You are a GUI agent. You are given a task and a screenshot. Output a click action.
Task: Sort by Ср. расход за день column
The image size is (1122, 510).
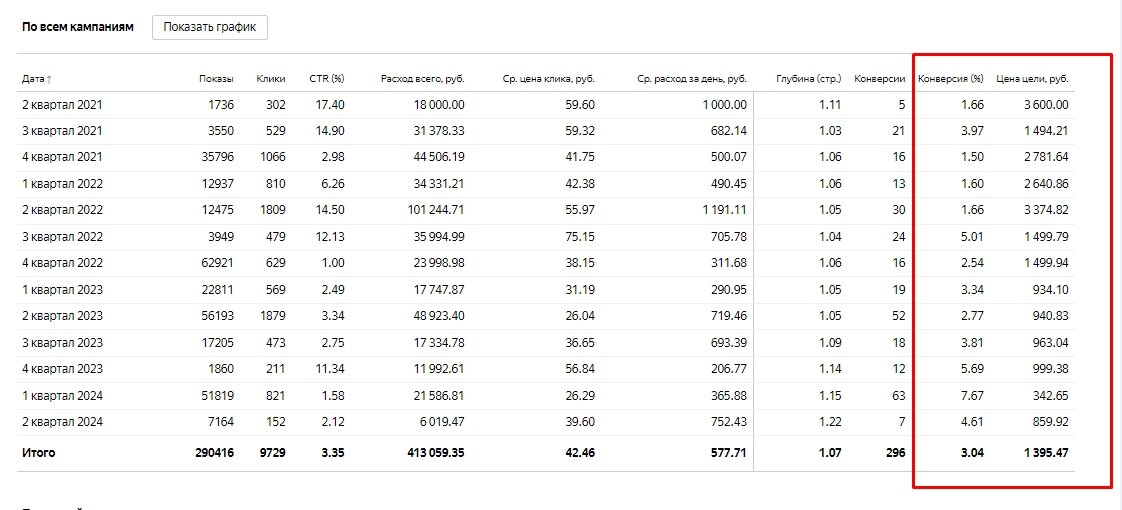(x=692, y=78)
